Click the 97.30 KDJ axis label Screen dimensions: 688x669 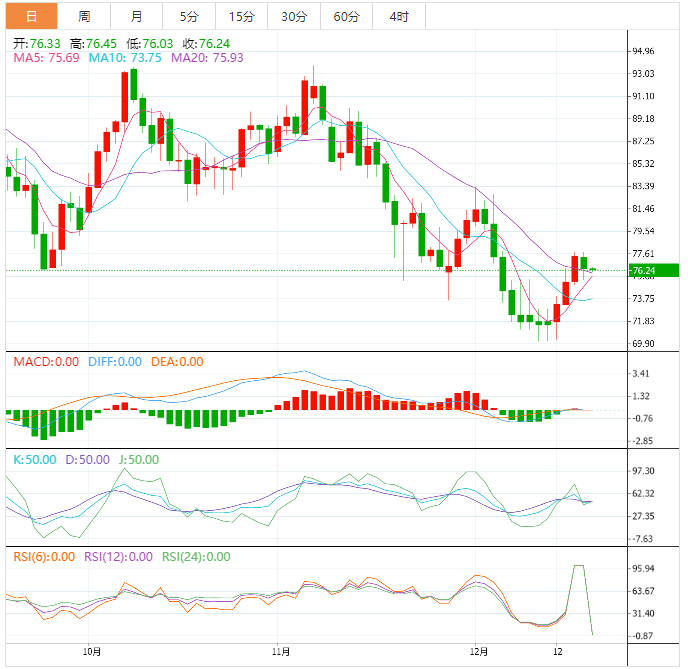(x=643, y=471)
